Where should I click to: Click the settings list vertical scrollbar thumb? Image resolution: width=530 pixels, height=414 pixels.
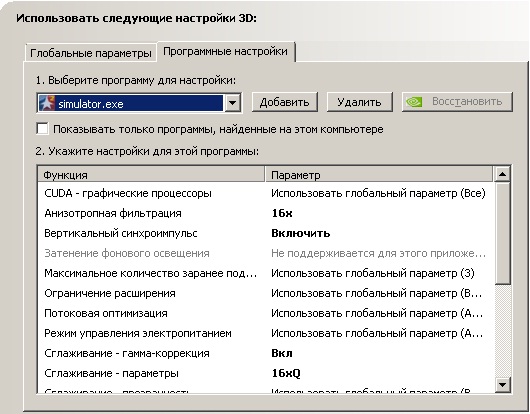coord(502,234)
